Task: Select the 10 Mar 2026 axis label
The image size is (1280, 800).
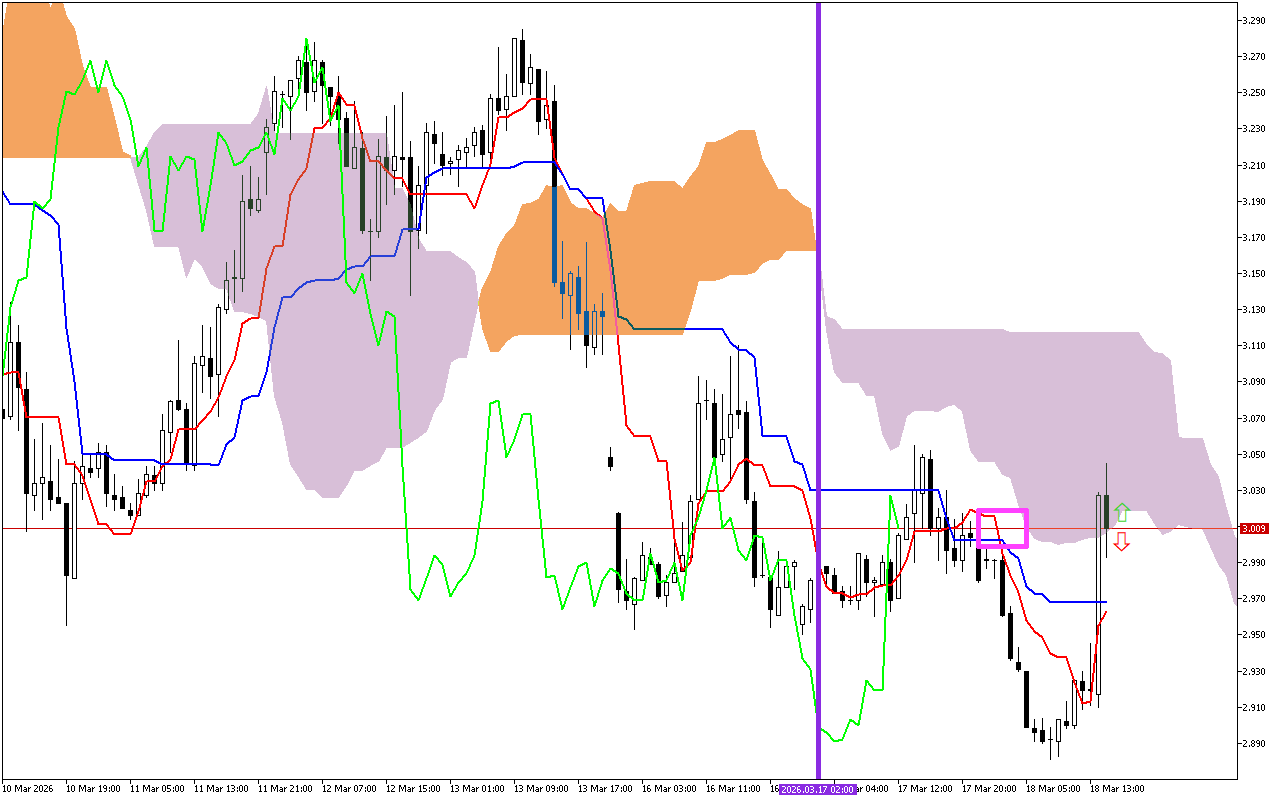Action: (x=27, y=787)
